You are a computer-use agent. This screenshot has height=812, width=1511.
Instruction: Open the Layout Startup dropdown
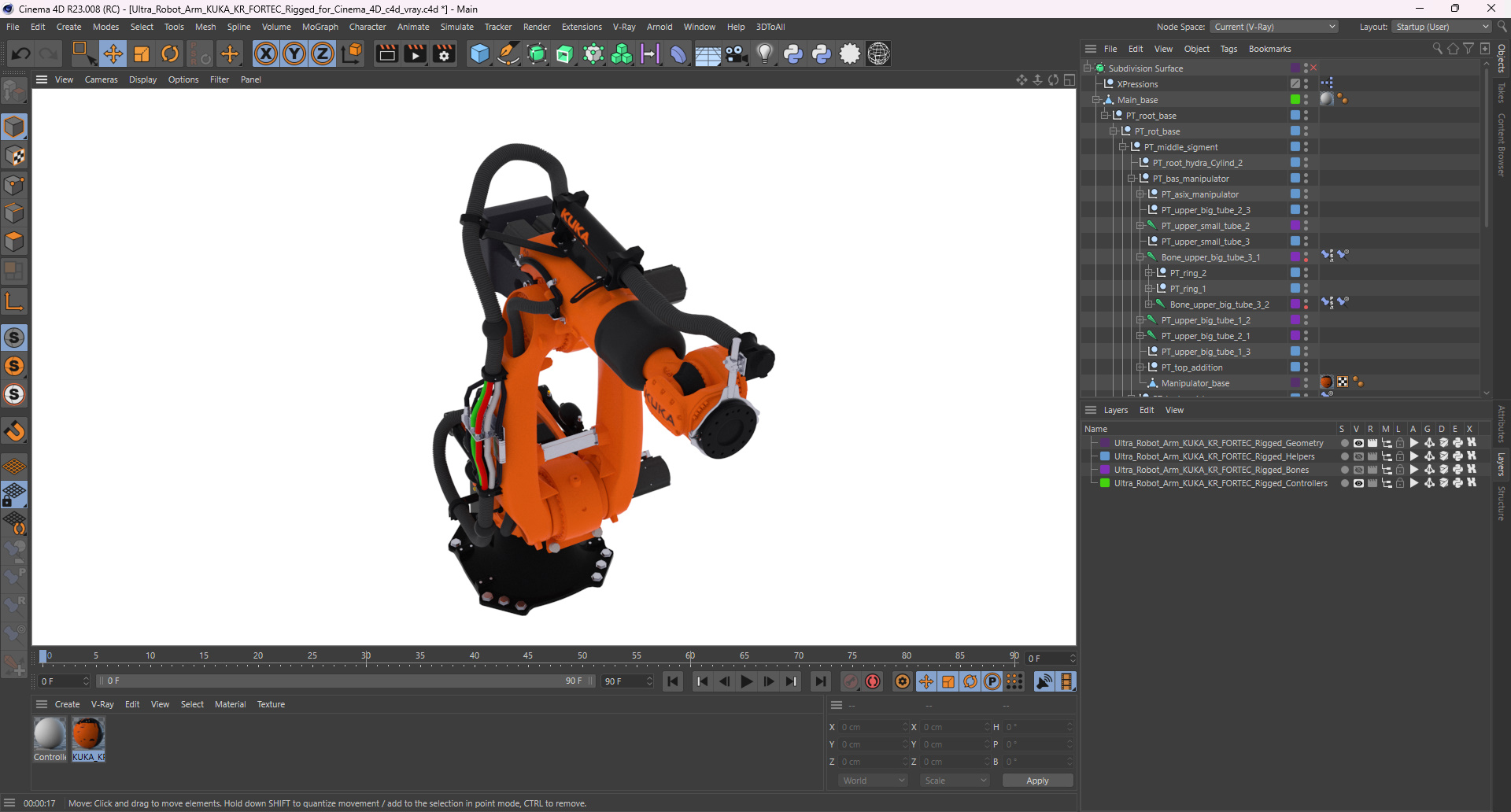pyautogui.click(x=1442, y=27)
